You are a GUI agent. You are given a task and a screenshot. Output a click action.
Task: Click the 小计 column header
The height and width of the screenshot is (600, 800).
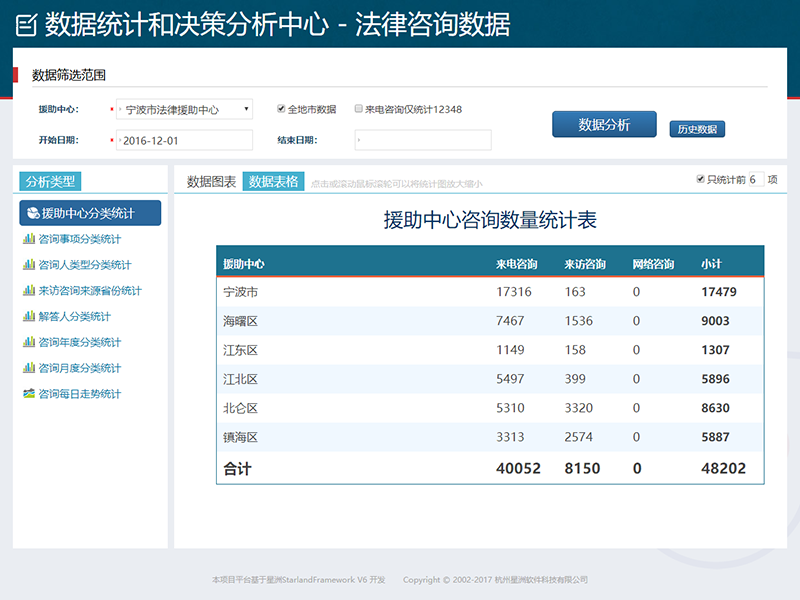pyautogui.click(x=711, y=264)
